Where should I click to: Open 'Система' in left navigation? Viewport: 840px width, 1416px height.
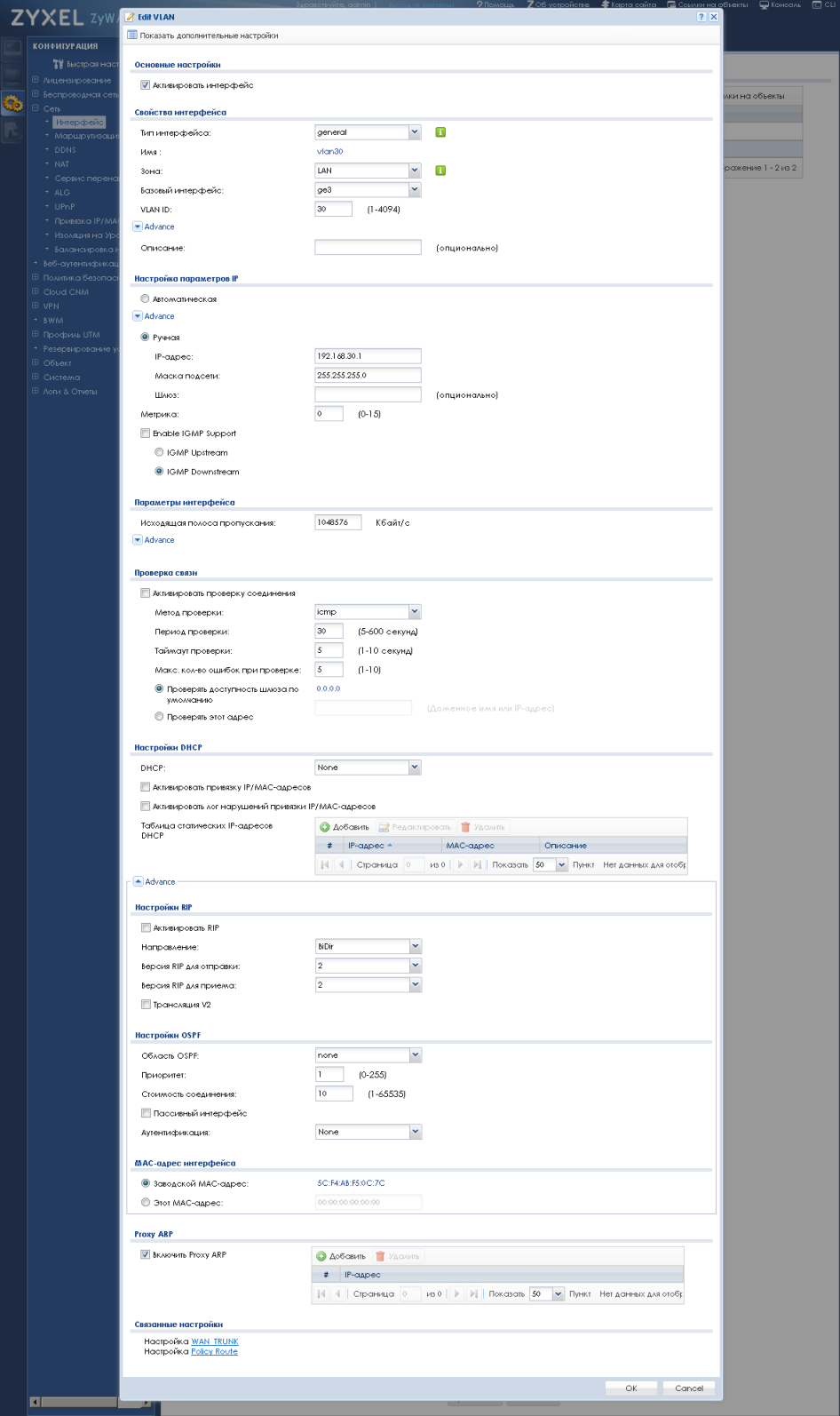(x=61, y=378)
